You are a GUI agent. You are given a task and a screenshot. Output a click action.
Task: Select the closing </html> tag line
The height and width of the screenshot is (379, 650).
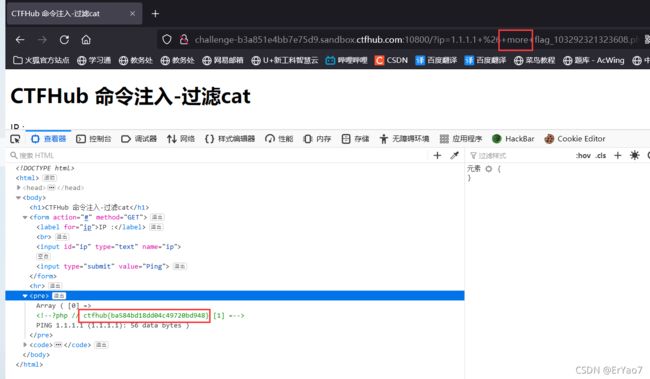click(x=29, y=365)
